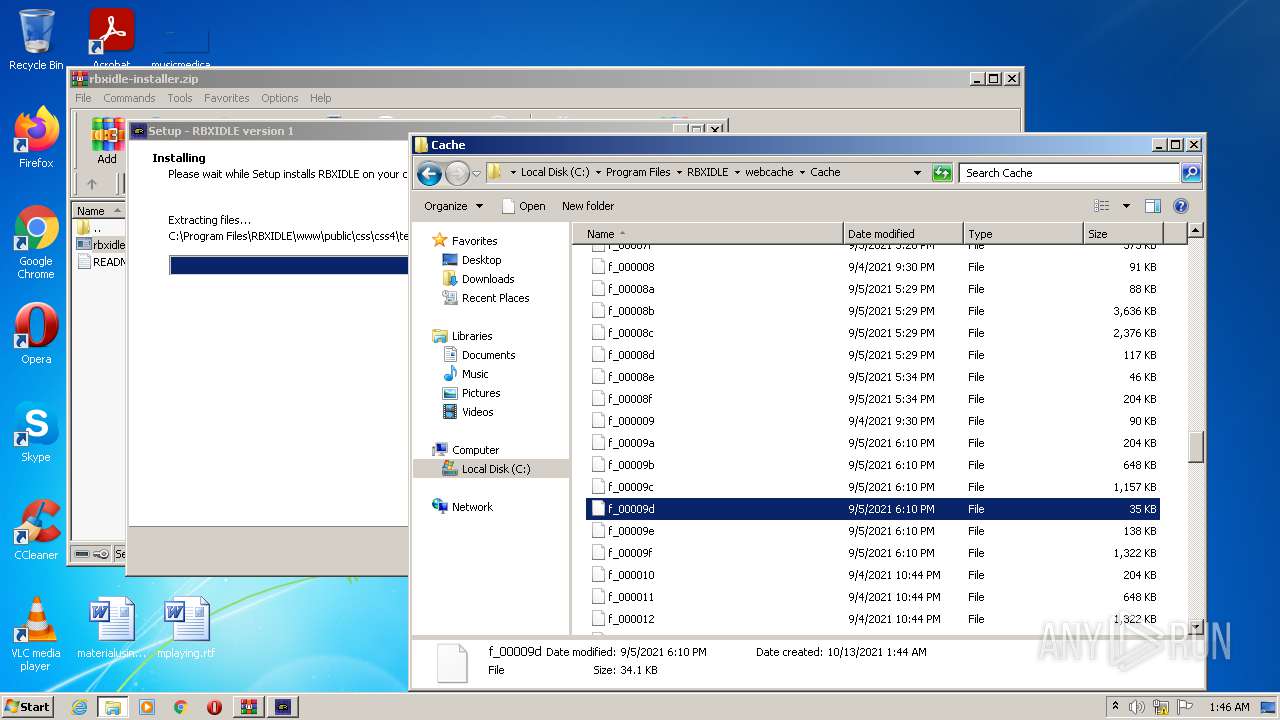
Task: Launch Acrobat Reader from the desktop
Action: coord(111,38)
